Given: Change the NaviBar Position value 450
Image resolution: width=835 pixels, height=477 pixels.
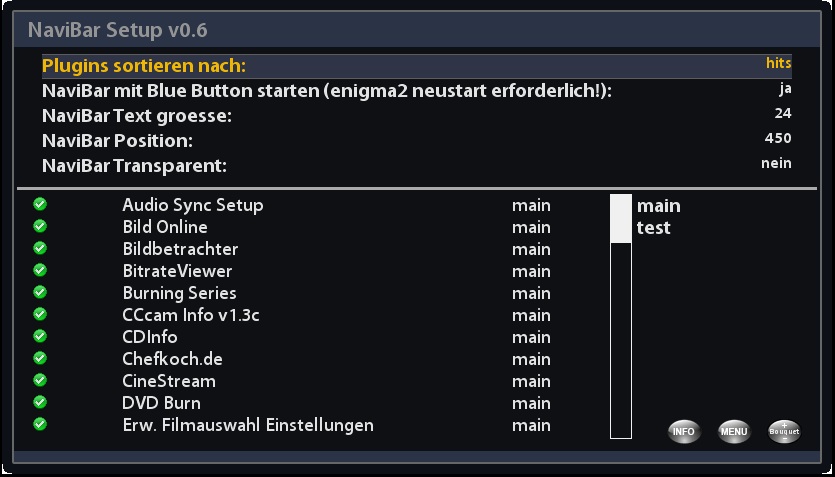Looking at the screenshot, I should (777, 138).
